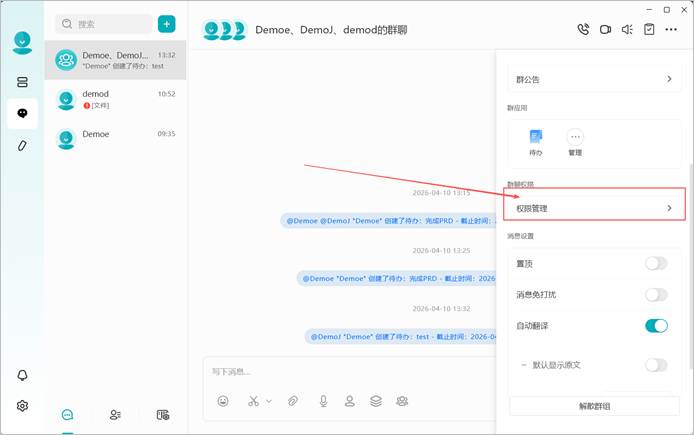Click the 13:25 @Demoe 完成PRD message
The image size is (694, 435).
(x=397, y=278)
